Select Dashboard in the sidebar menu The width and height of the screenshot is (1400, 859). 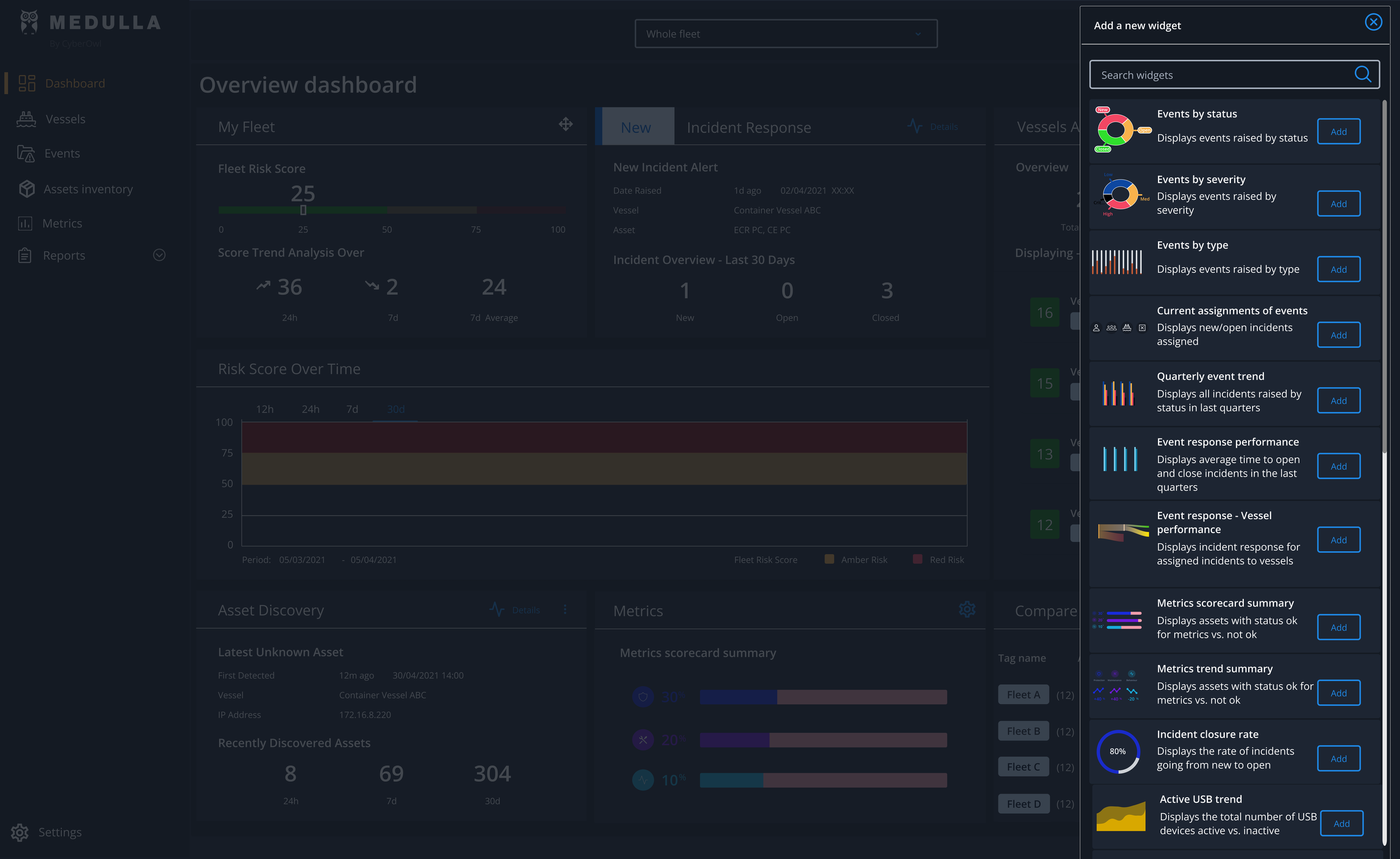74,83
